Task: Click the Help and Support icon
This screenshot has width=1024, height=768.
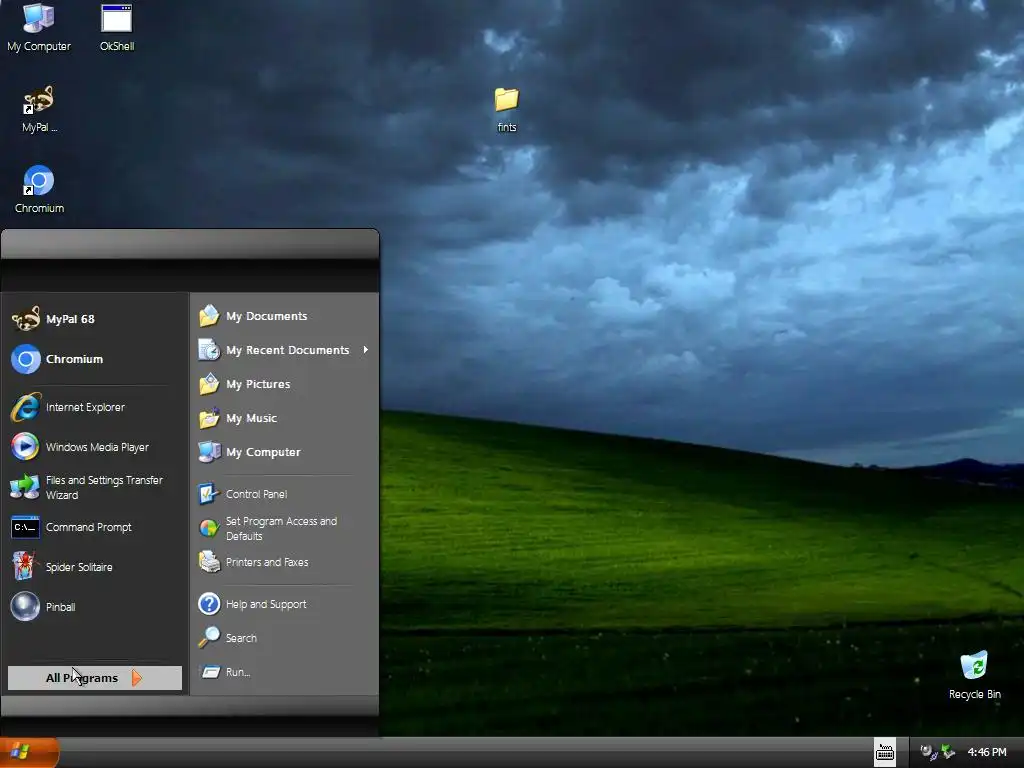Action: [209, 604]
